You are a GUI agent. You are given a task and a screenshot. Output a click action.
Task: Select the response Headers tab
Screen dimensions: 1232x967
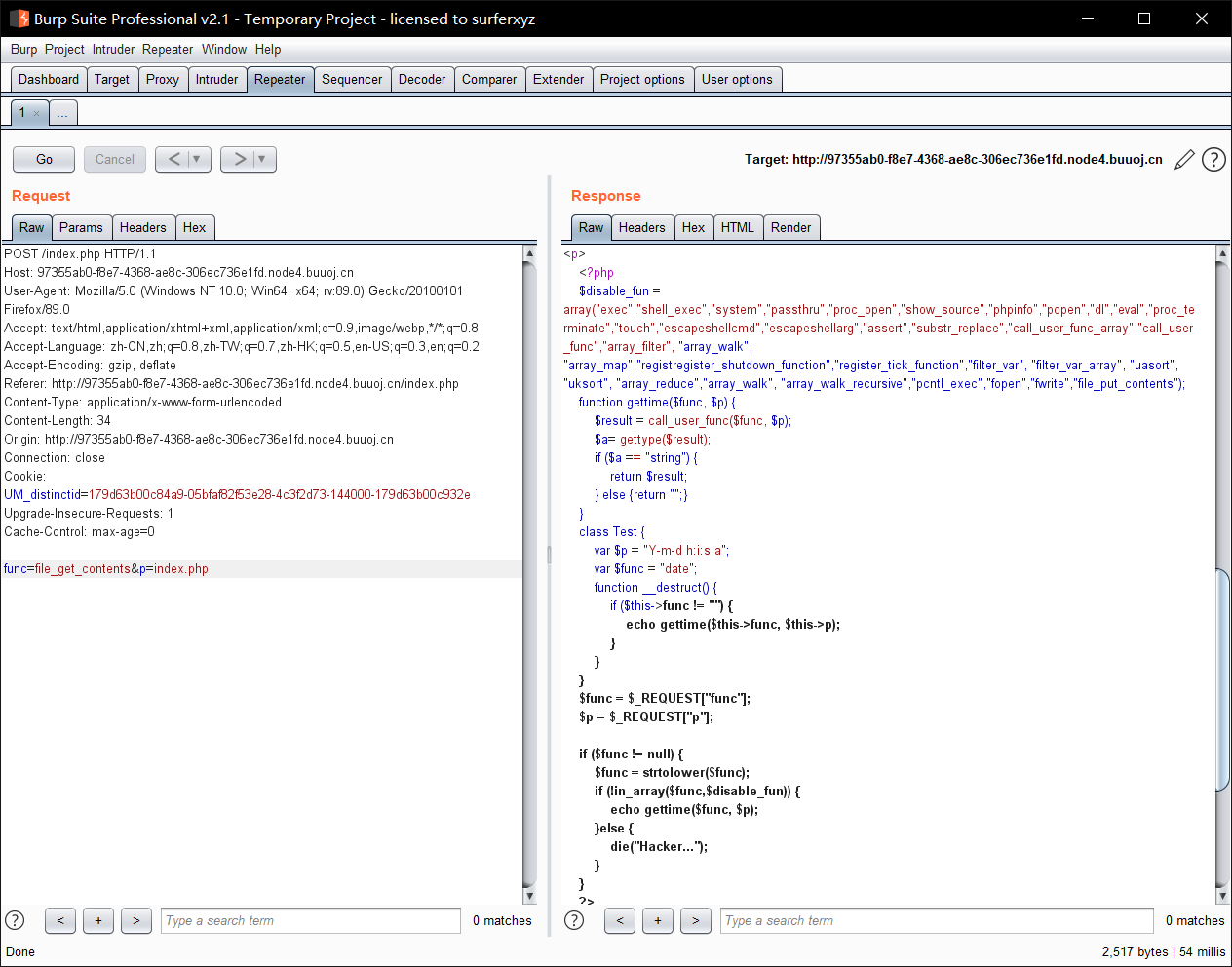pyautogui.click(x=642, y=227)
